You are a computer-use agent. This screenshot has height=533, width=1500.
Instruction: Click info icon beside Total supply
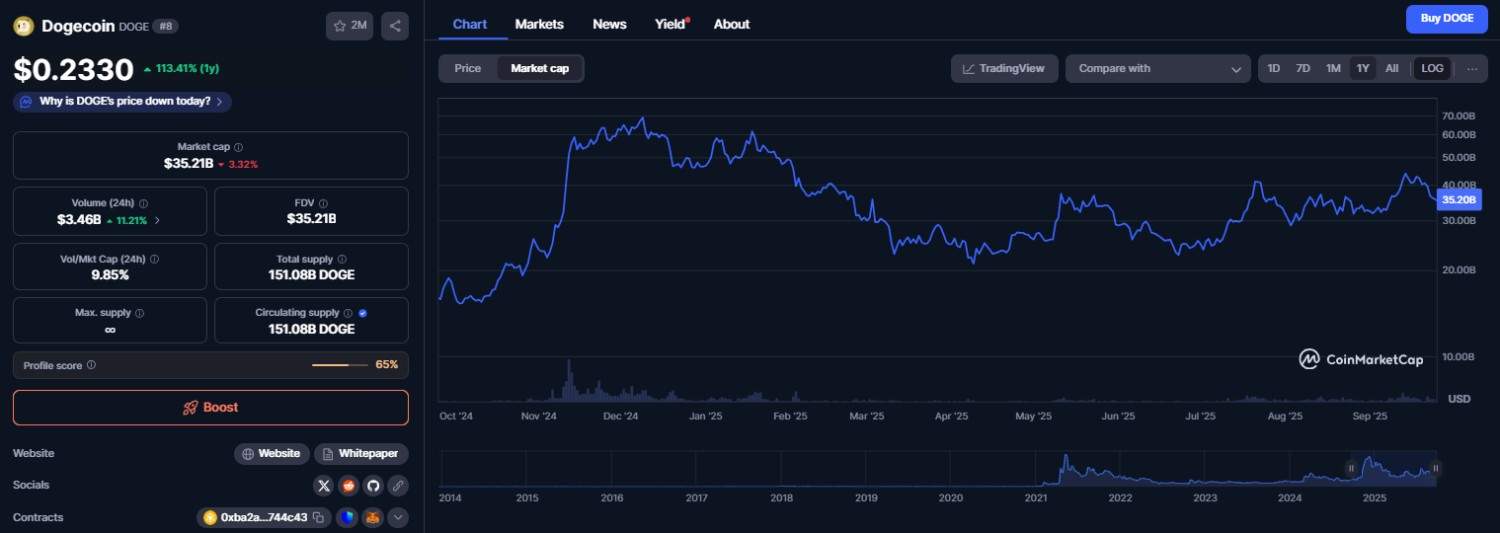tap(342, 259)
